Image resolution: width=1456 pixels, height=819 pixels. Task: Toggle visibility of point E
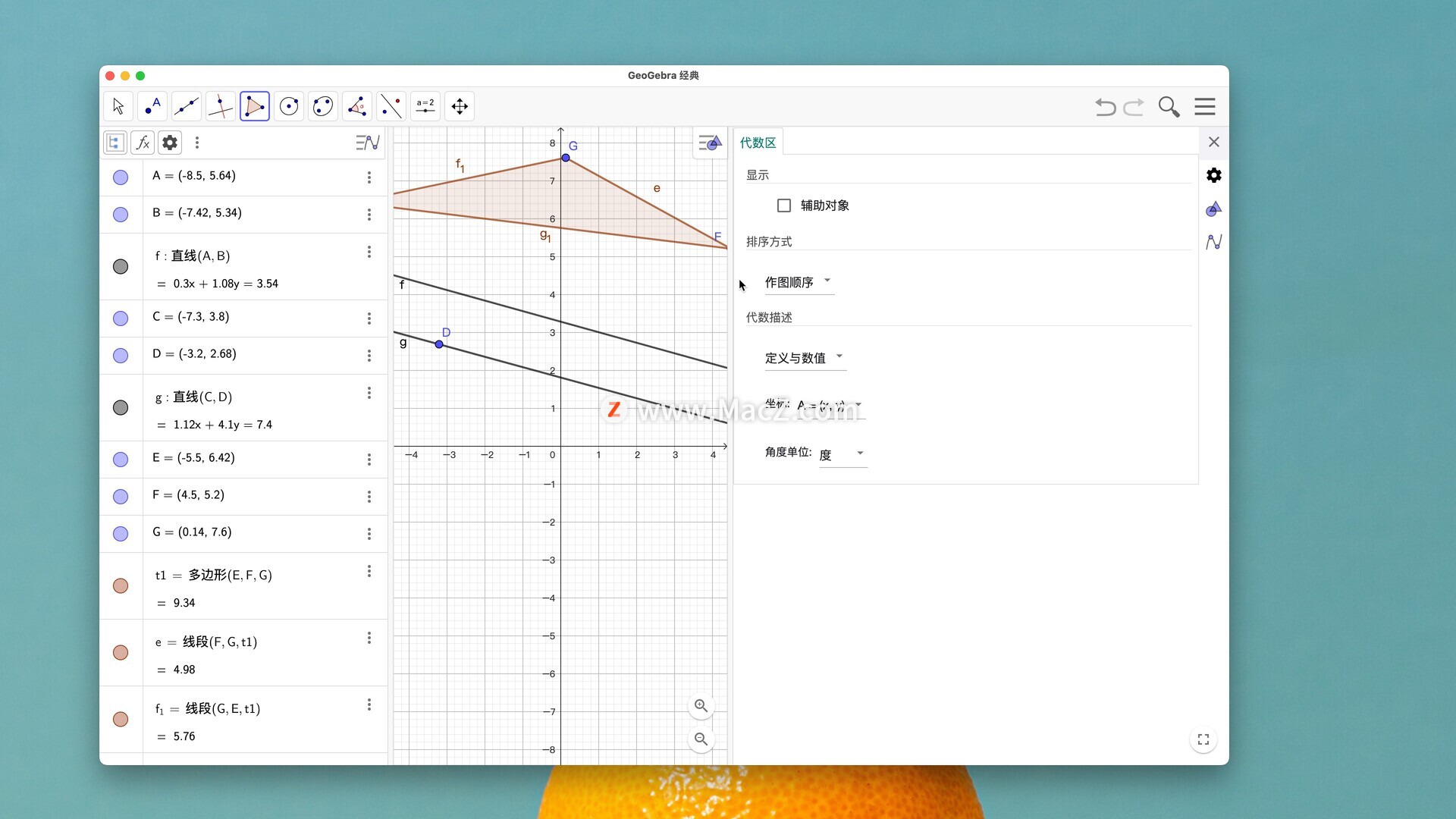click(121, 460)
